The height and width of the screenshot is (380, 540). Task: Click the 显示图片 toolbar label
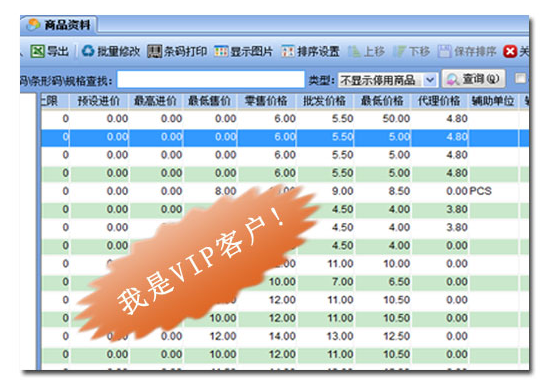point(252,52)
